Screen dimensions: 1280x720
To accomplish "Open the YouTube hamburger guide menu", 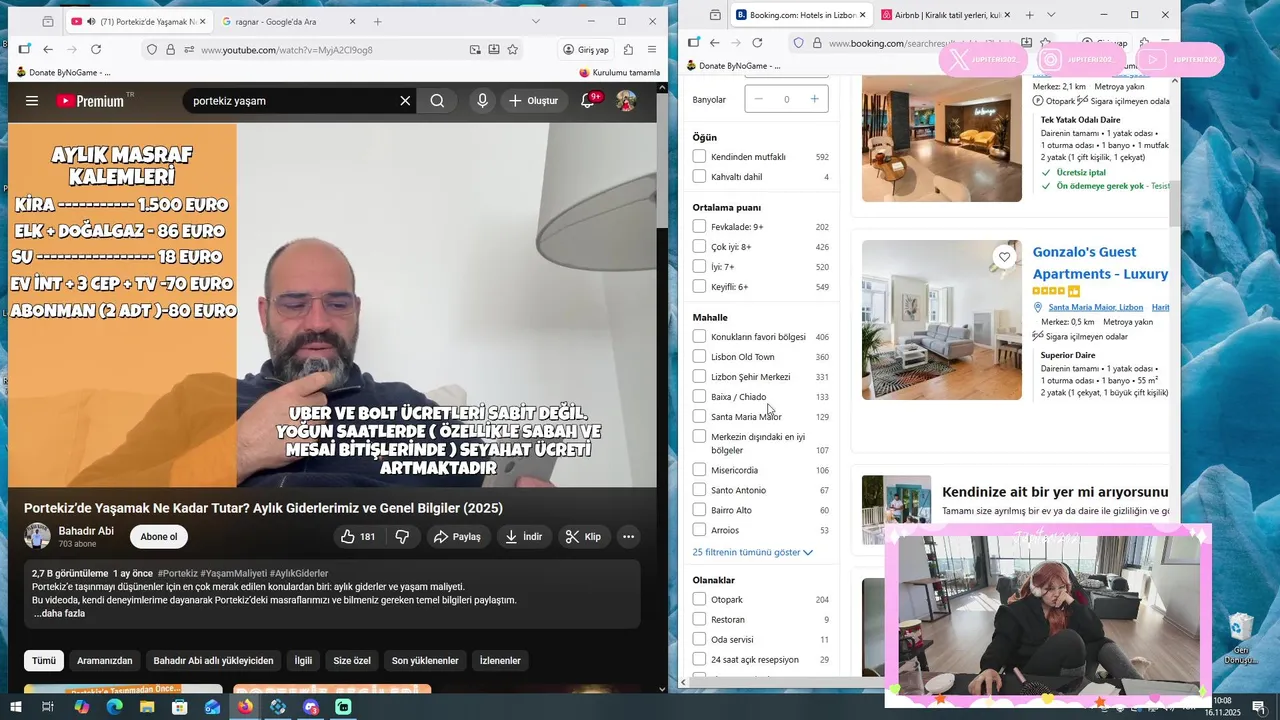I will (x=32, y=101).
